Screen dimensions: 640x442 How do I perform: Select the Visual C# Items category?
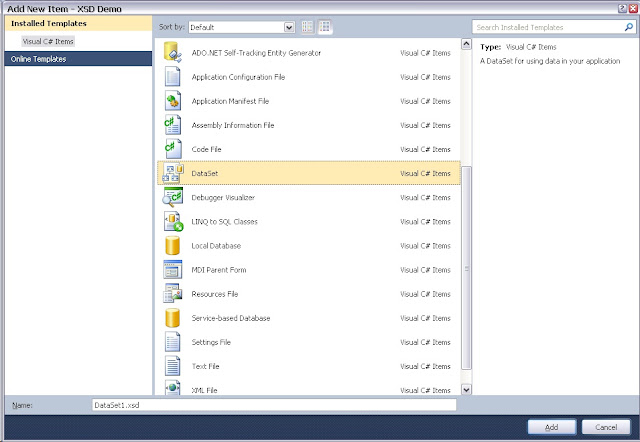point(48,41)
